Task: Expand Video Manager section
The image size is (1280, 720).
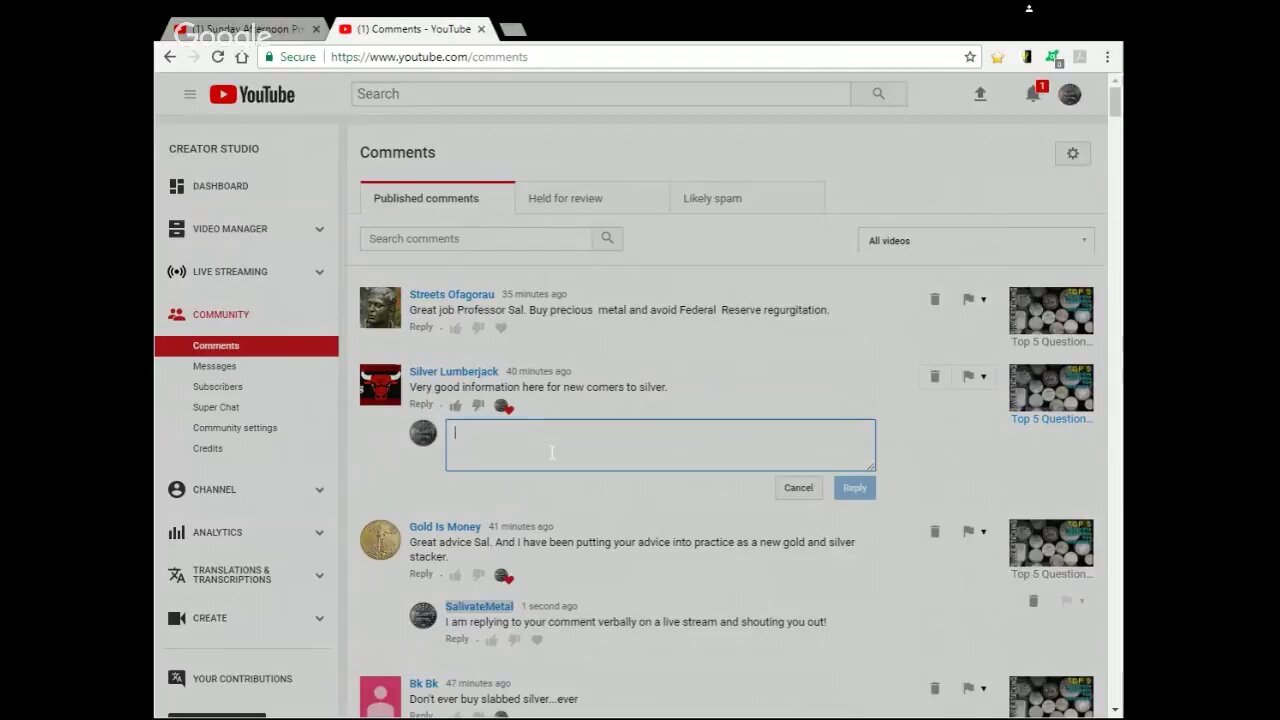Action: [x=320, y=229]
